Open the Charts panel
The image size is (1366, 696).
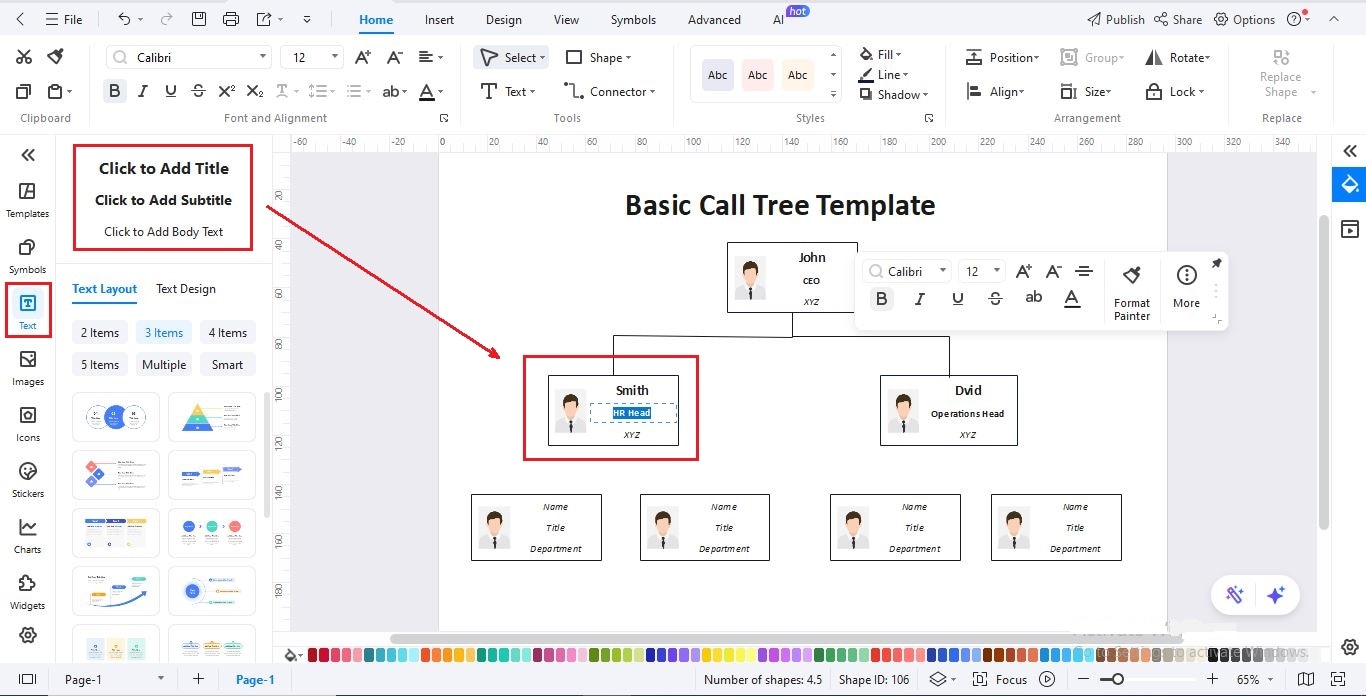pos(27,537)
